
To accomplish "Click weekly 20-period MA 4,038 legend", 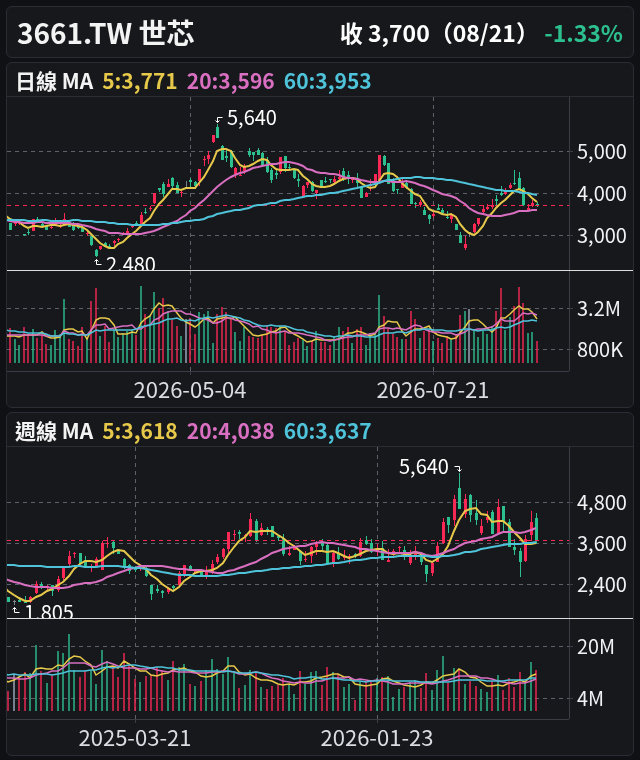I will (231, 431).
